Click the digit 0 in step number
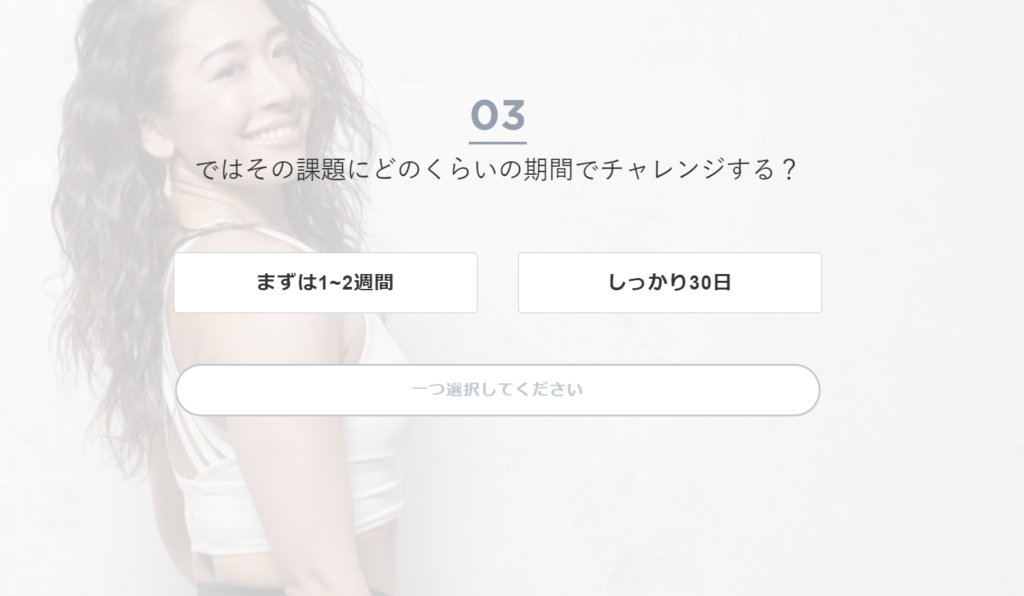Image resolution: width=1024 pixels, height=596 pixels. 485,116
